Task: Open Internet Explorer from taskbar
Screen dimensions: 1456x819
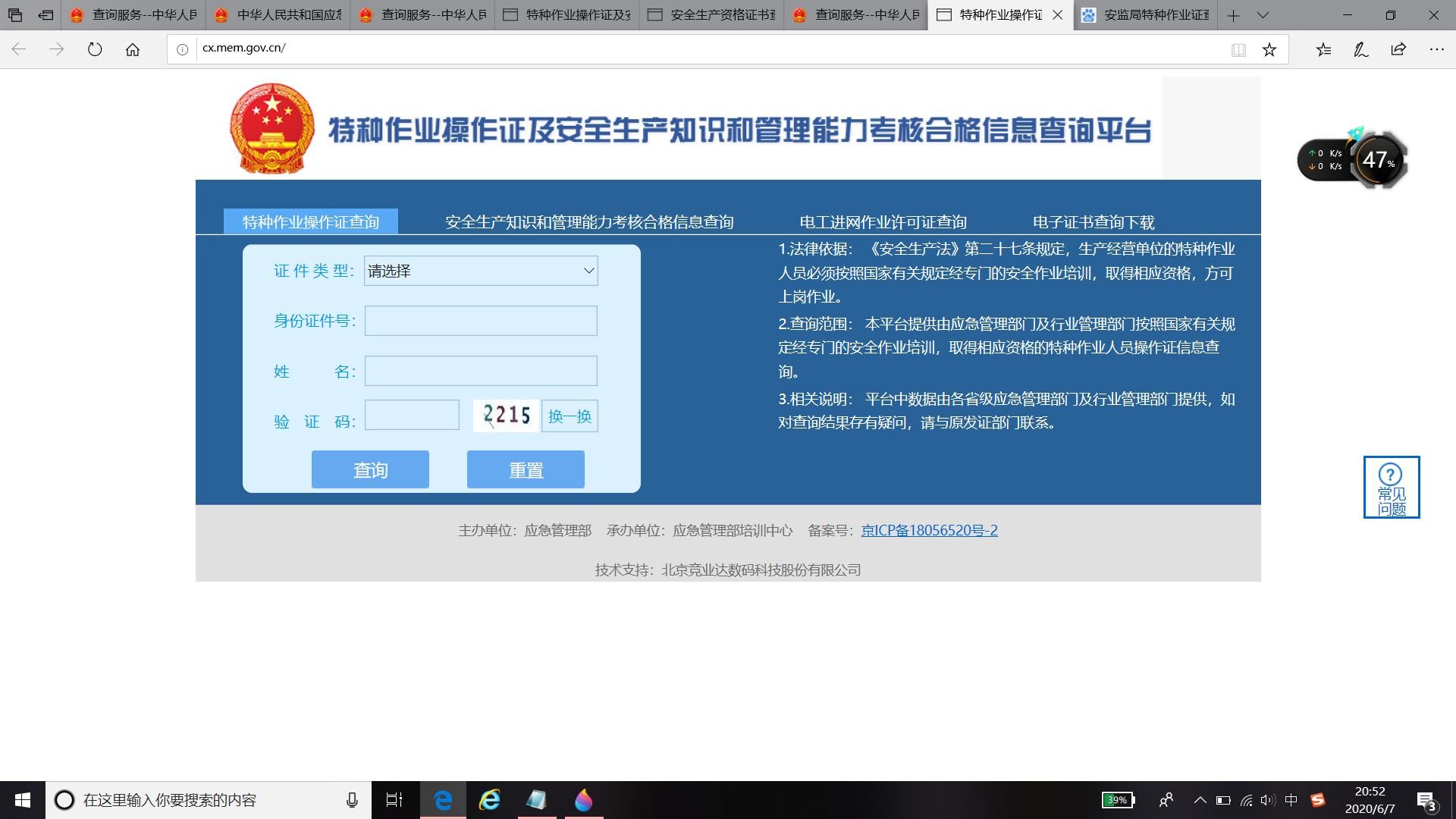Action: click(490, 800)
